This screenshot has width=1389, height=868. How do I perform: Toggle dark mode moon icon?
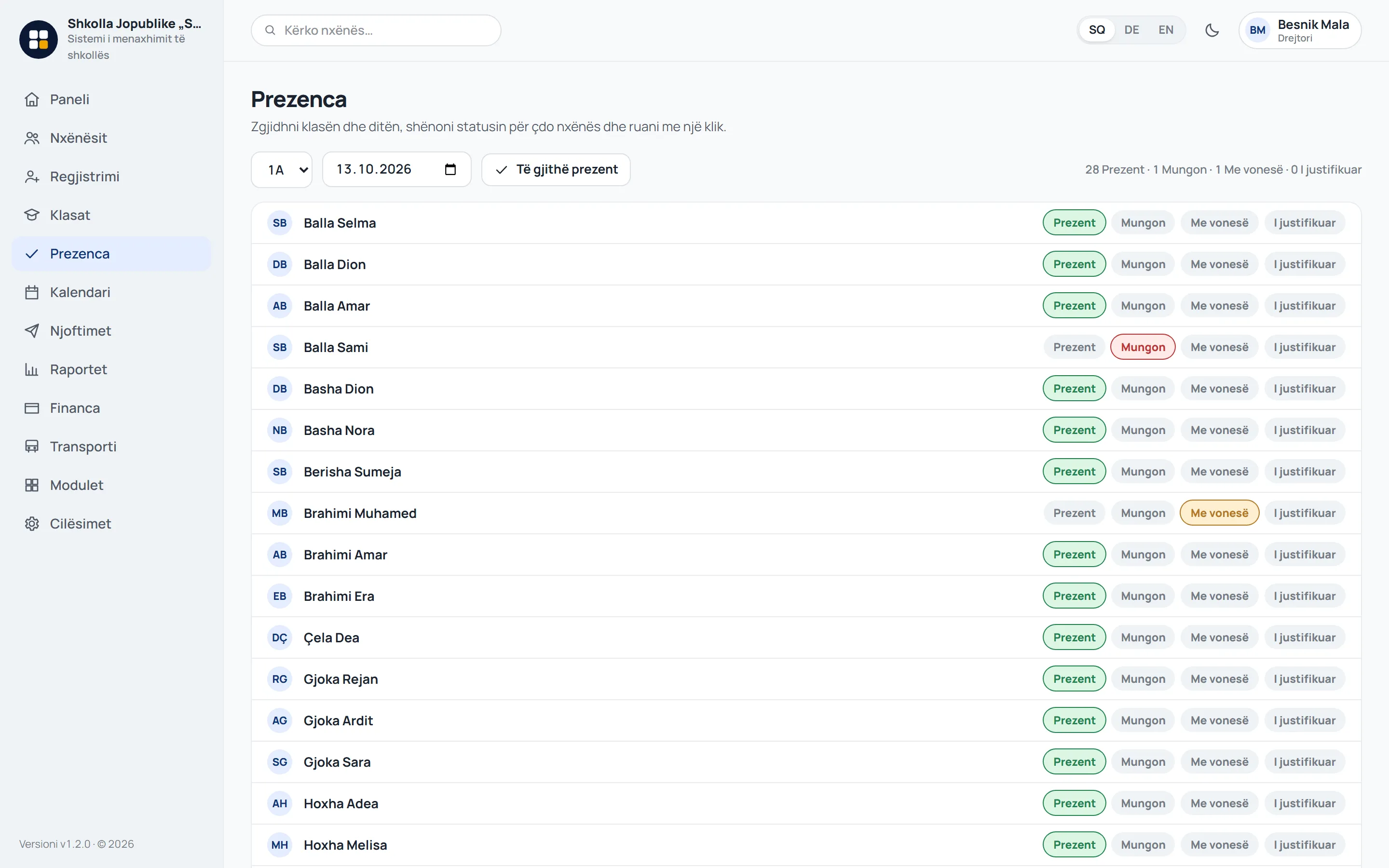[1212, 30]
